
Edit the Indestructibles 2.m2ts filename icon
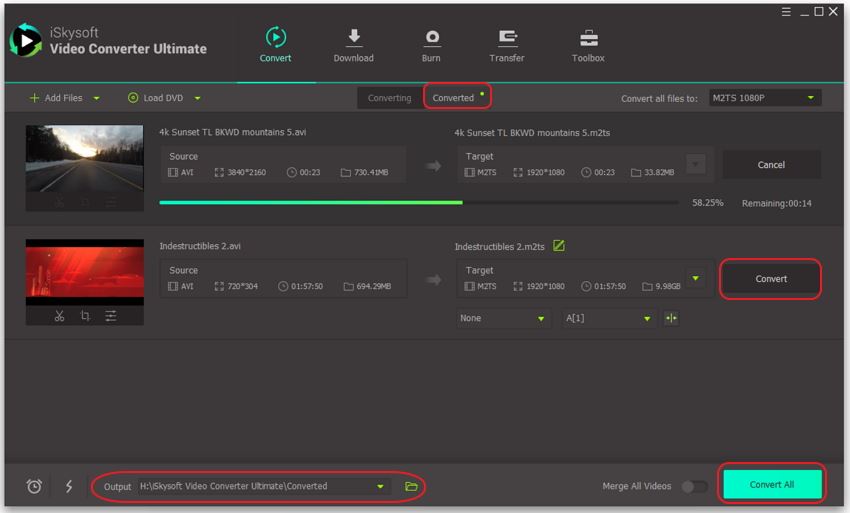tap(559, 246)
